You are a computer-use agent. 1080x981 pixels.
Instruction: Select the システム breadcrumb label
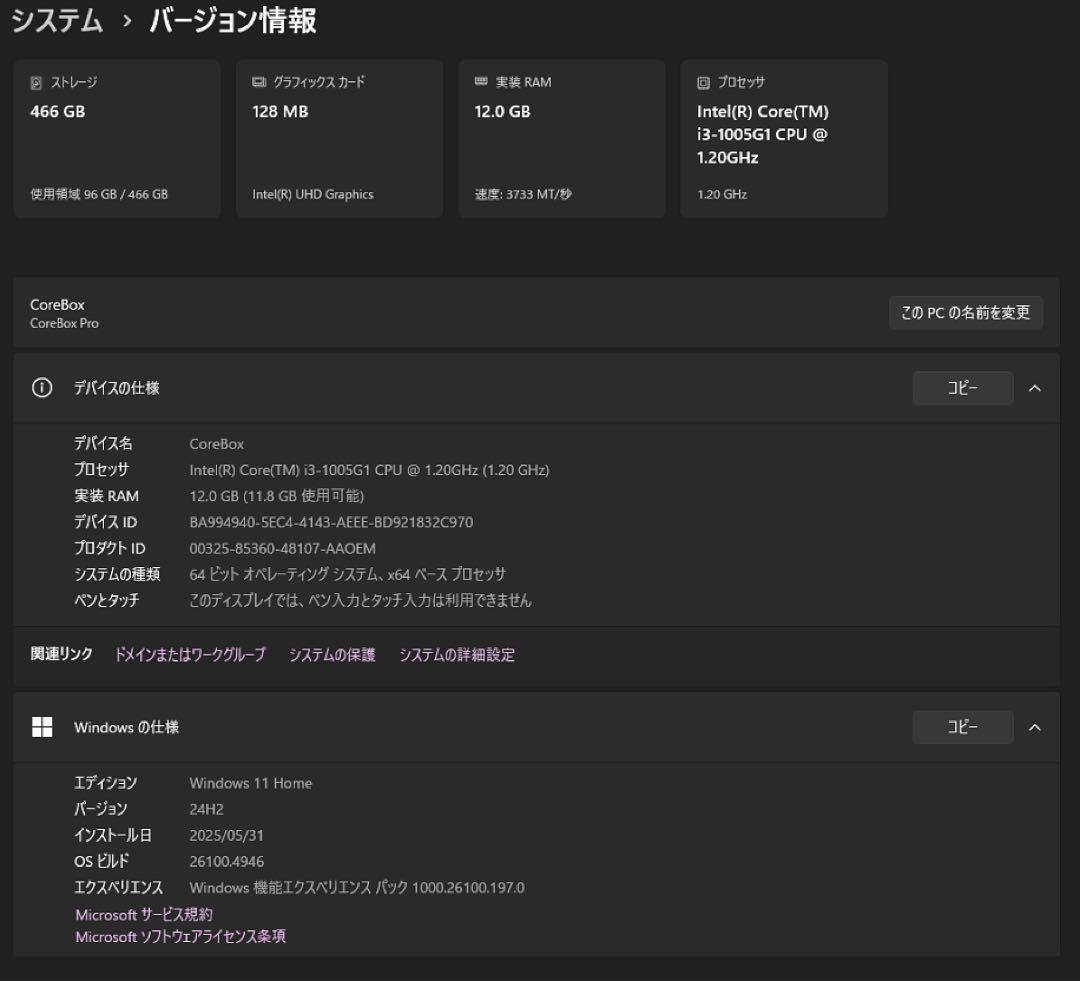pos(56,21)
